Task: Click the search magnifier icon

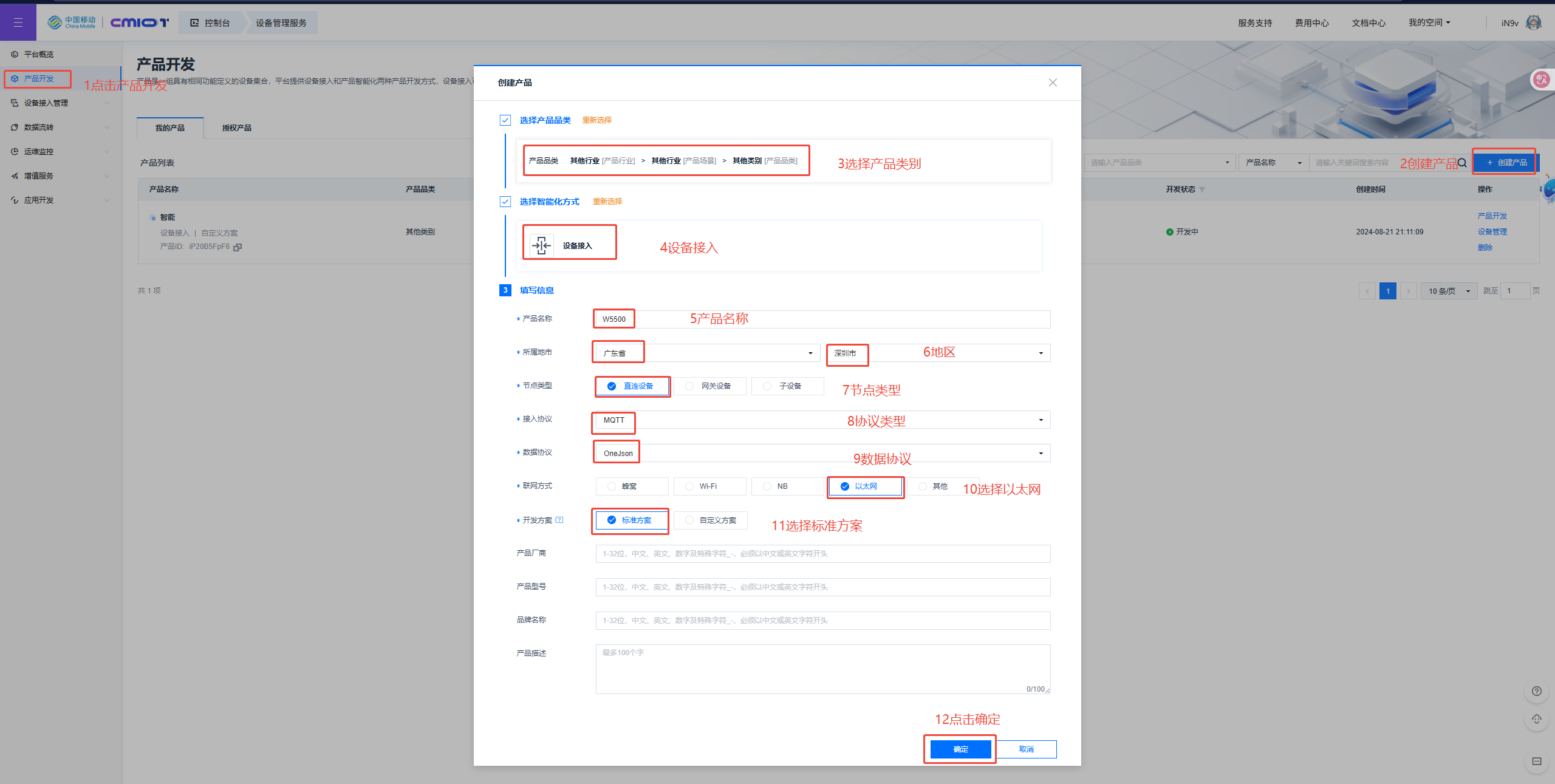Action: pos(1462,163)
